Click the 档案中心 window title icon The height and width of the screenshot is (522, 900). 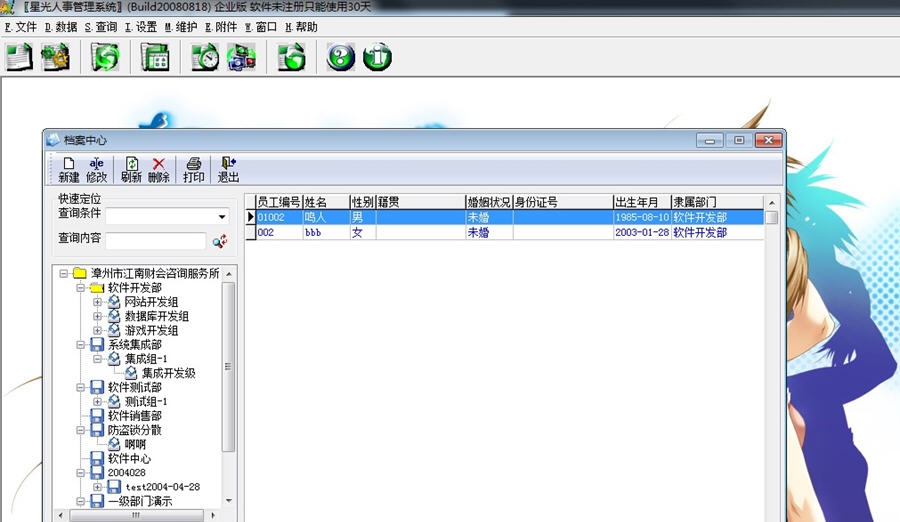(x=53, y=140)
